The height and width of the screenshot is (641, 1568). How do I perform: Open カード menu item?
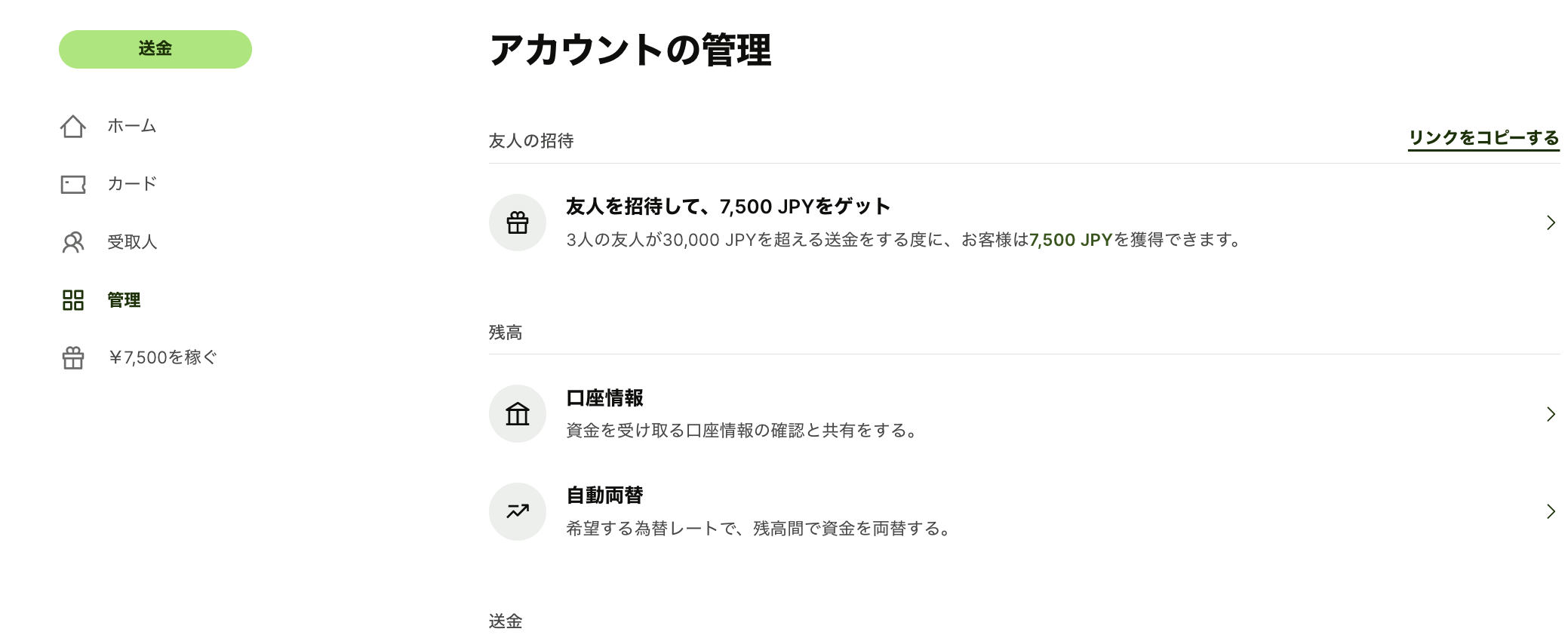click(x=132, y=184)
